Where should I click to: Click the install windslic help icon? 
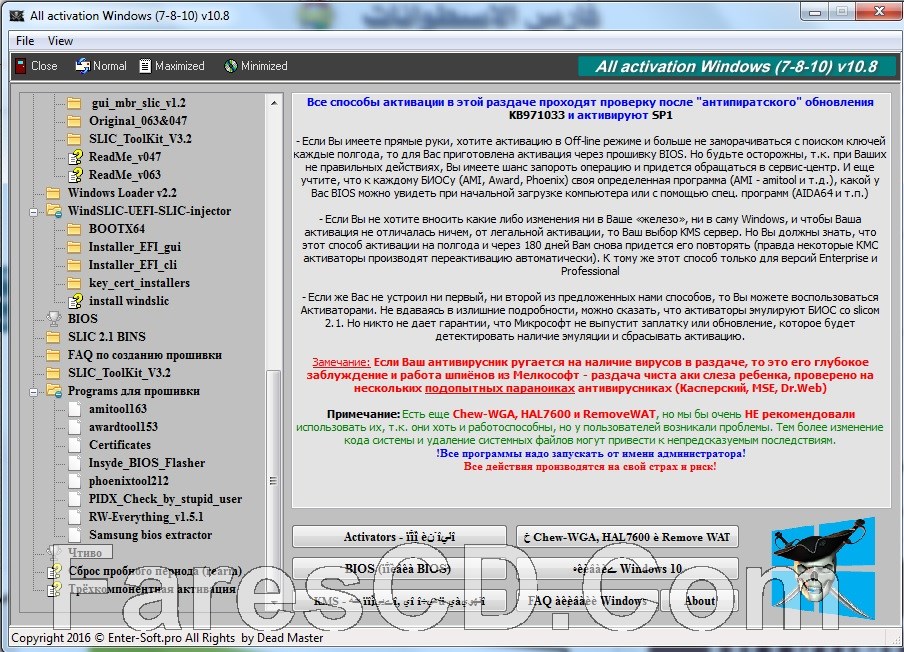(x=75, y=301)
